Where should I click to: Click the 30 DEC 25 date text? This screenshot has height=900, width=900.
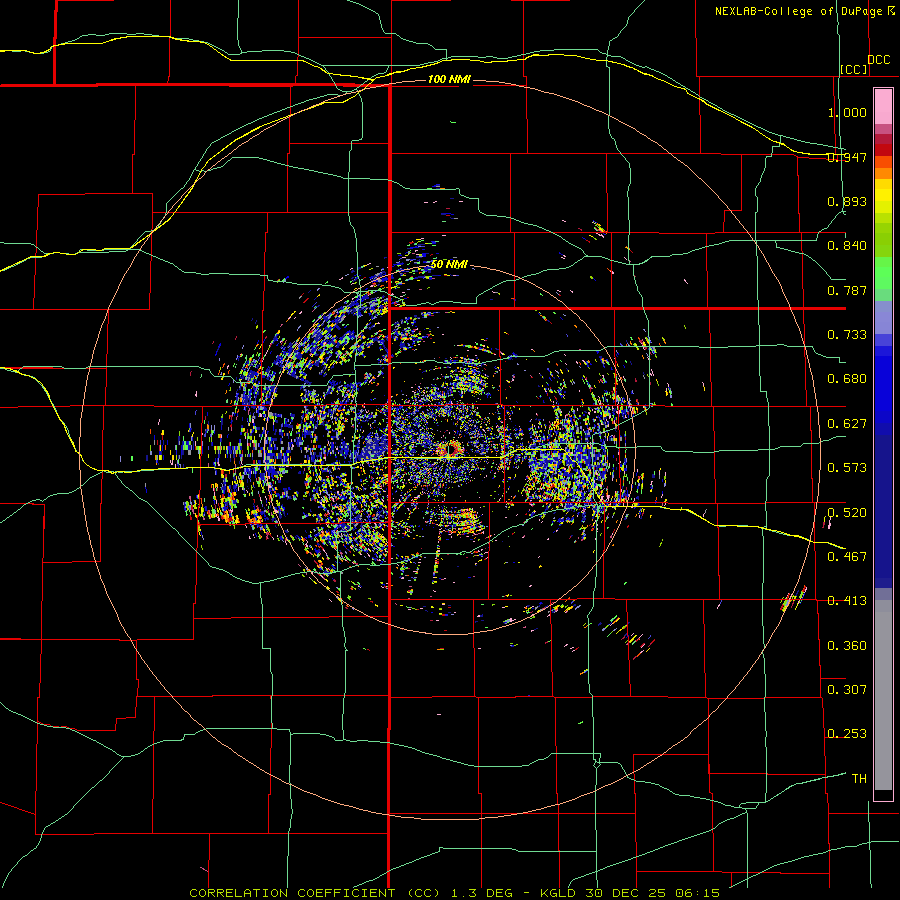[626, 893]
